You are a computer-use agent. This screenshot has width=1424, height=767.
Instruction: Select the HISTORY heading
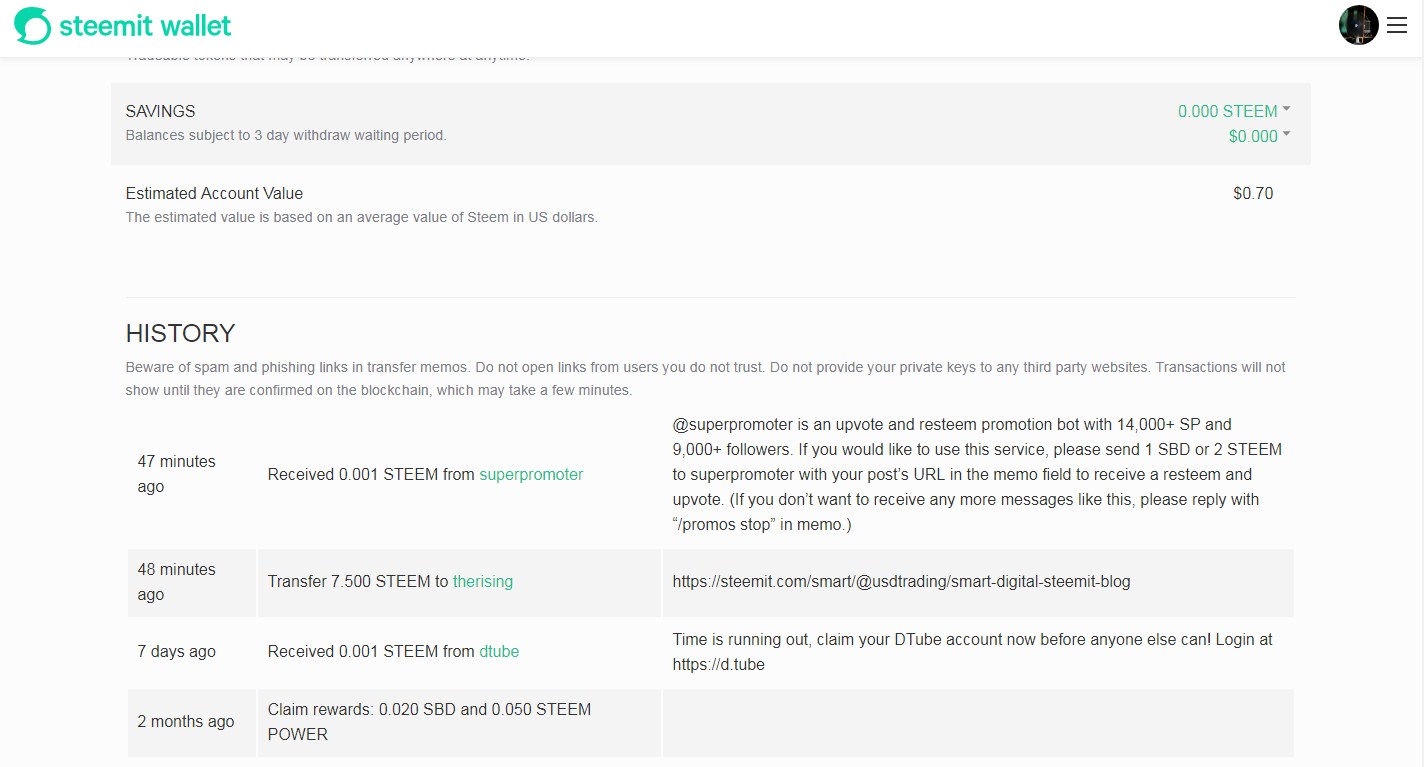click(x=180, y=333)
